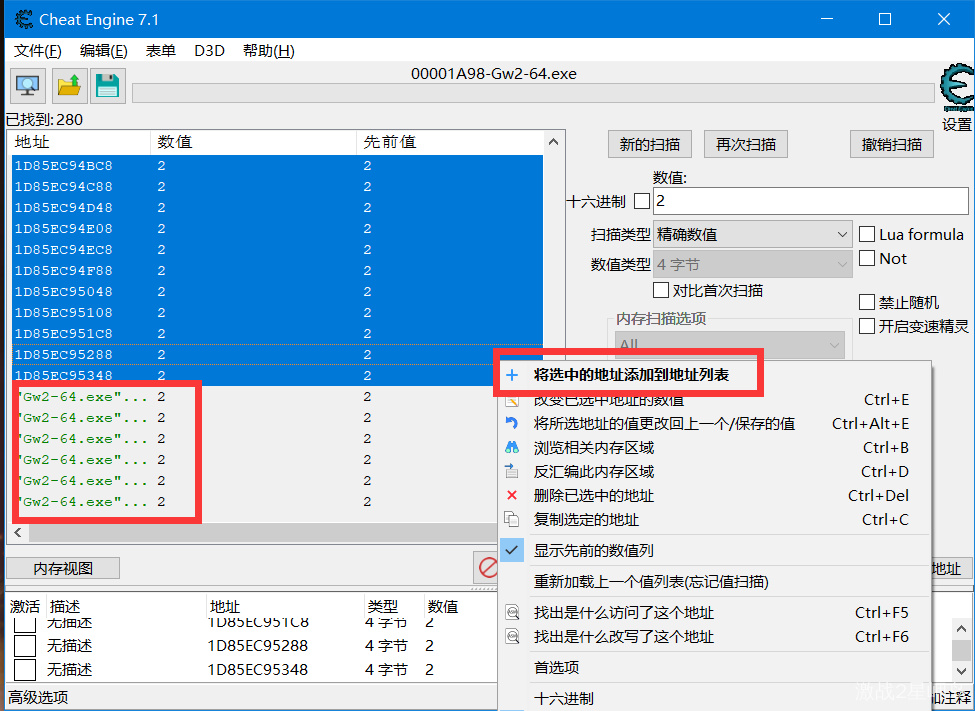
Task: Click the blue undo arrow icon in context menu
Action: 512,423
